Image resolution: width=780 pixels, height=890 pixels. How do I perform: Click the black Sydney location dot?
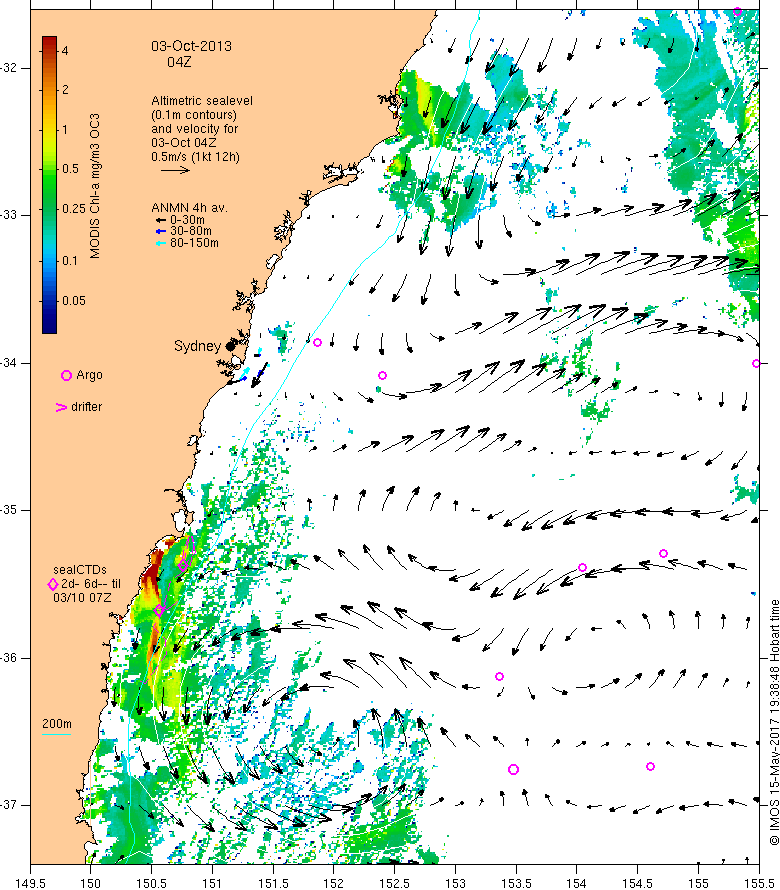pos(230,346)
